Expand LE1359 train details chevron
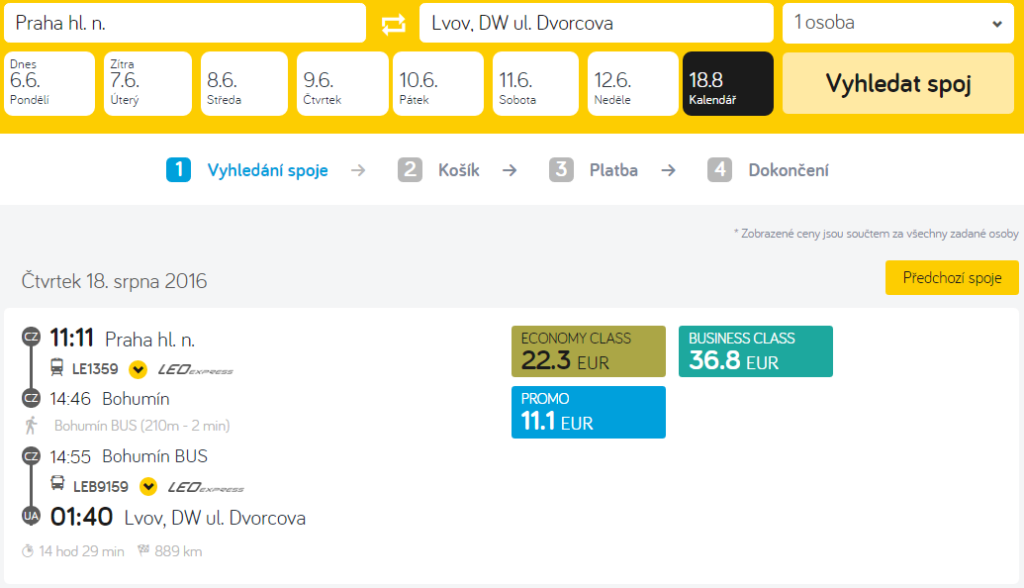The height and width of the screenshot is (588, 1024). point(138,369)
